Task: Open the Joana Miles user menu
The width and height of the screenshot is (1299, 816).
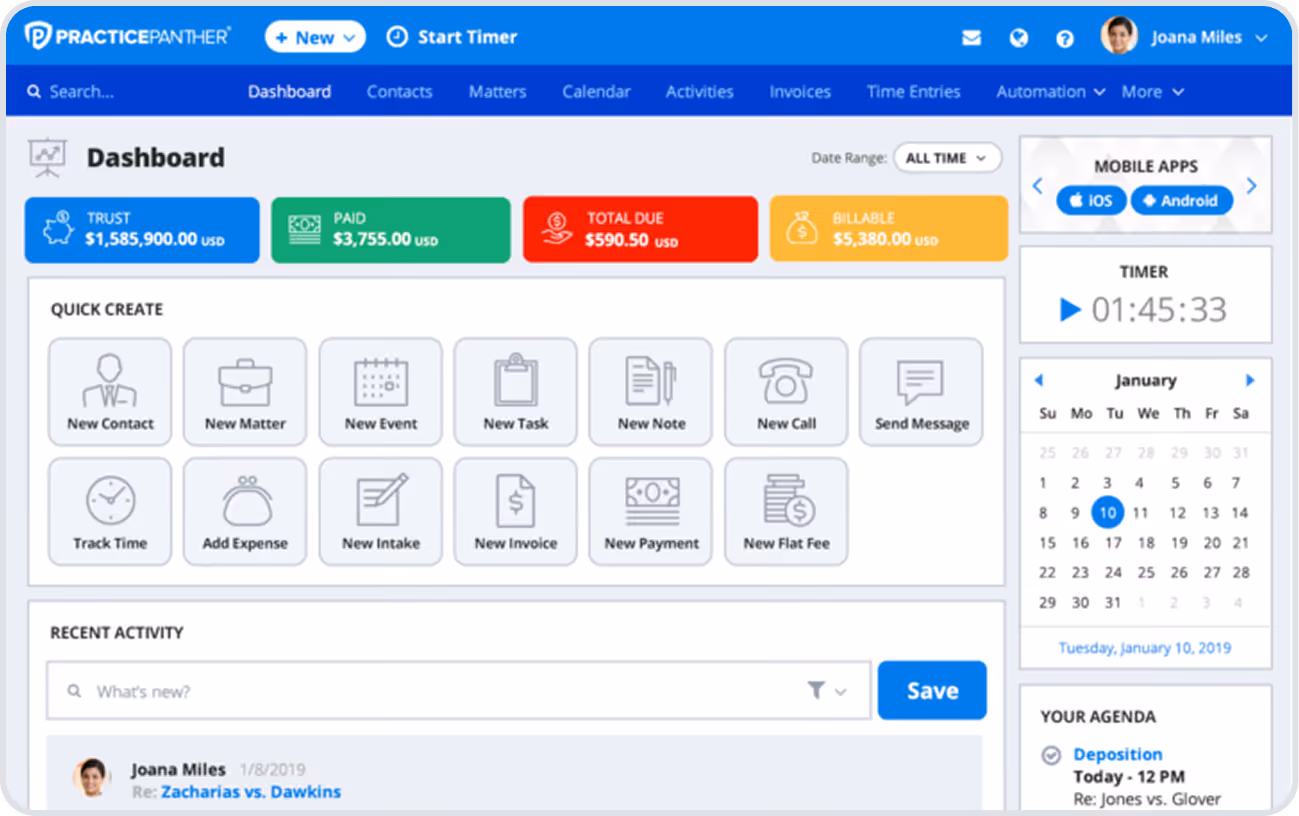Action: point(1185,37)
